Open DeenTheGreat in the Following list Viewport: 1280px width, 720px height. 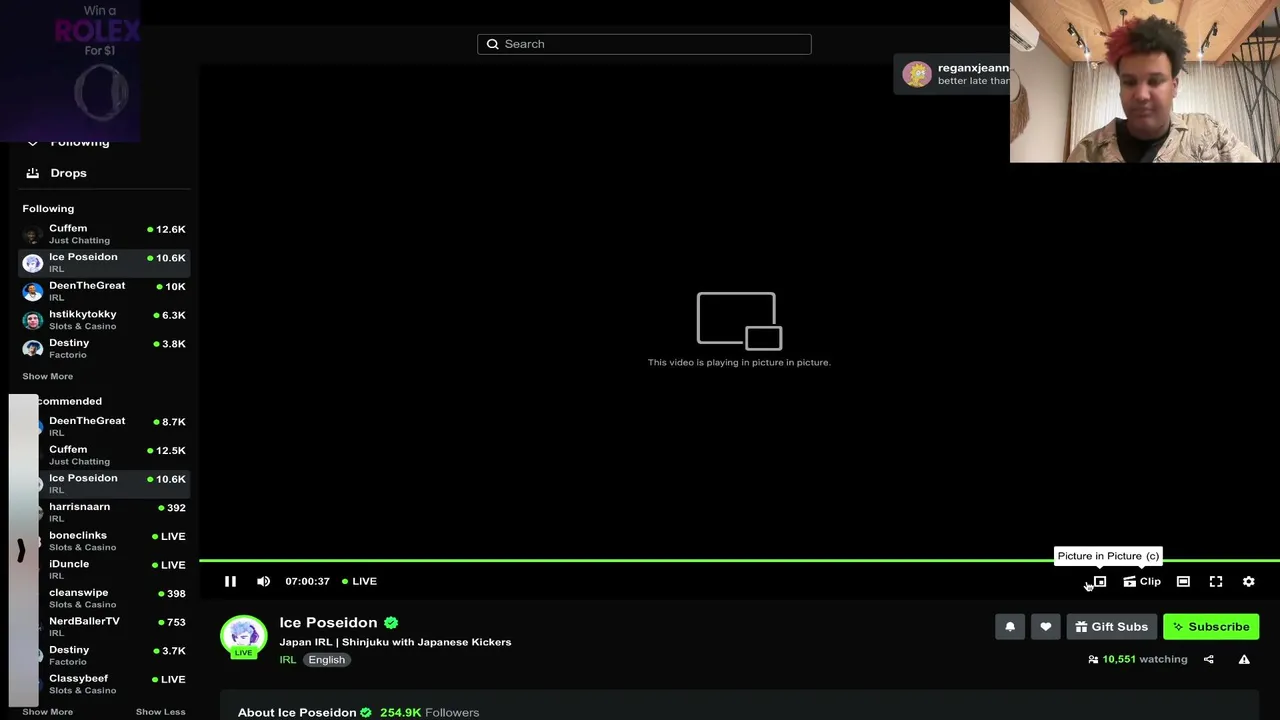click(x=104, y=291)
